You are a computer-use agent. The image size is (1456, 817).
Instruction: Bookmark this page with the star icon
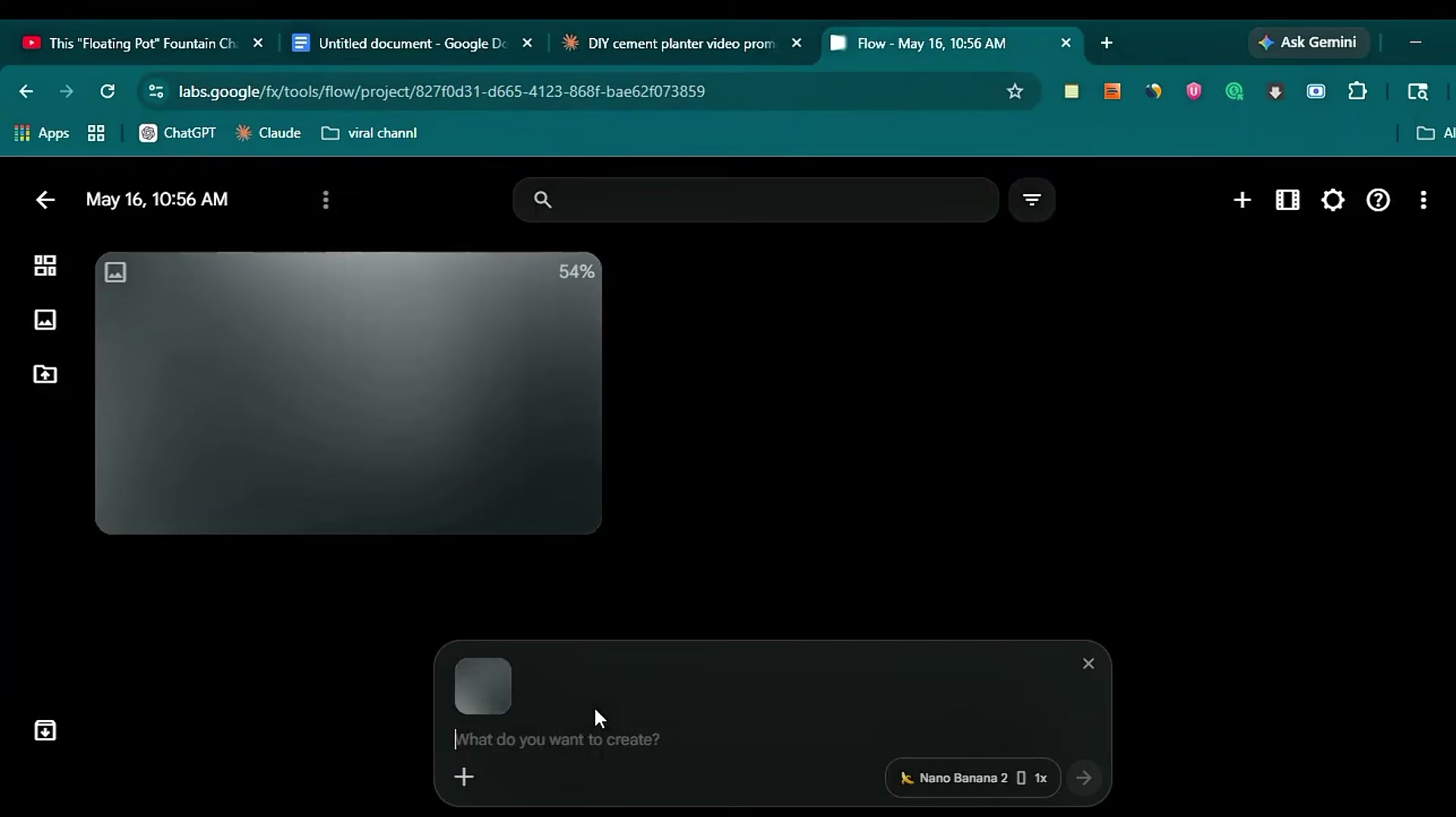click(1015, 92)
